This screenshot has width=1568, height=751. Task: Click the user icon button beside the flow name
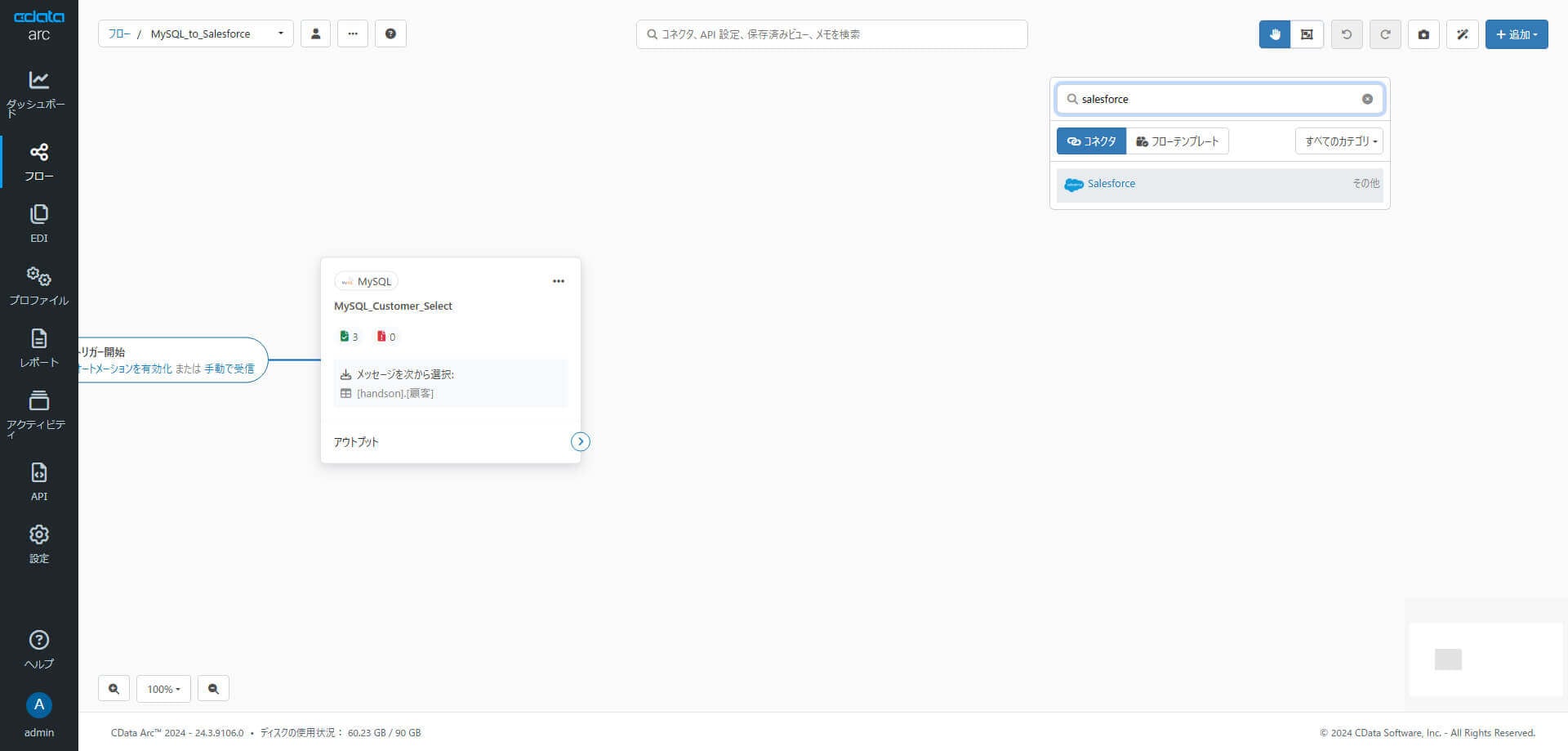pyautogui.click(x=315, y=34)
